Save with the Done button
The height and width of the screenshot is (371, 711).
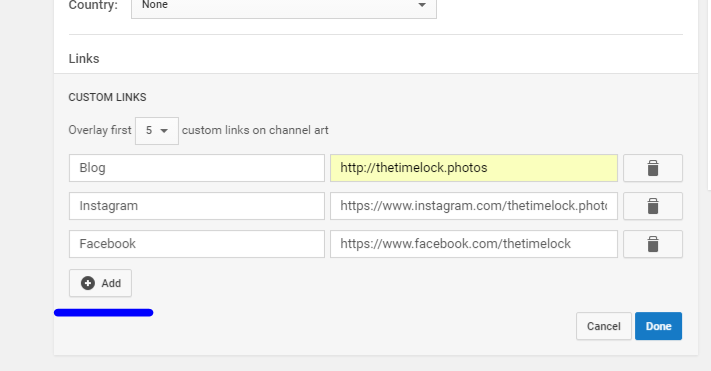pos(658,326)
